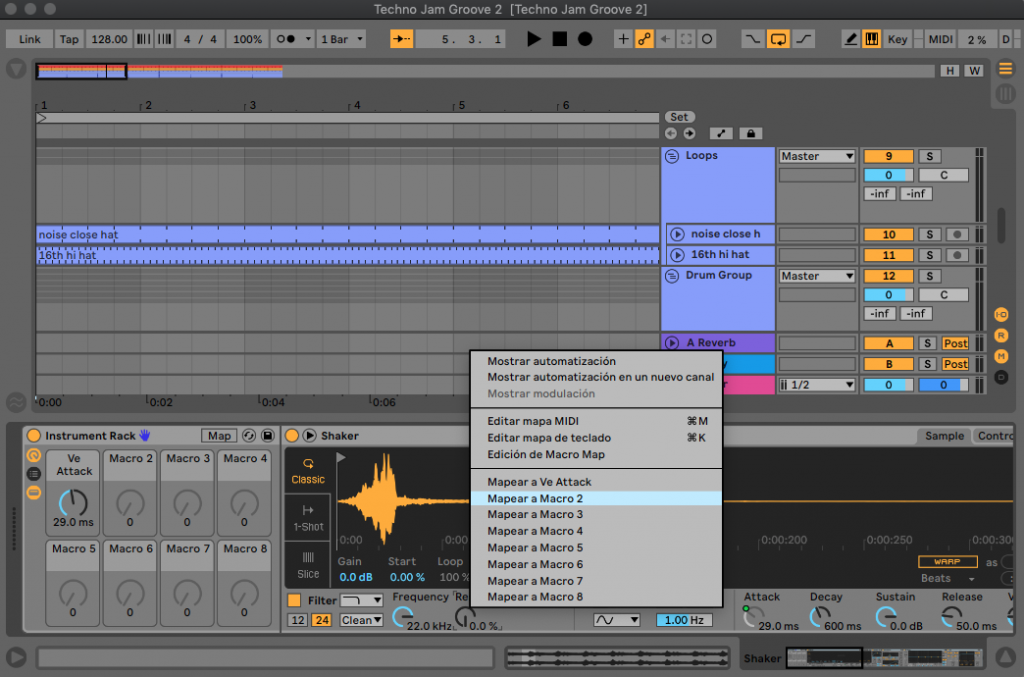This screenshot has width=1024, height=677.
Task: Click the Ve Attack macro knob
Action: coord(73,502)
